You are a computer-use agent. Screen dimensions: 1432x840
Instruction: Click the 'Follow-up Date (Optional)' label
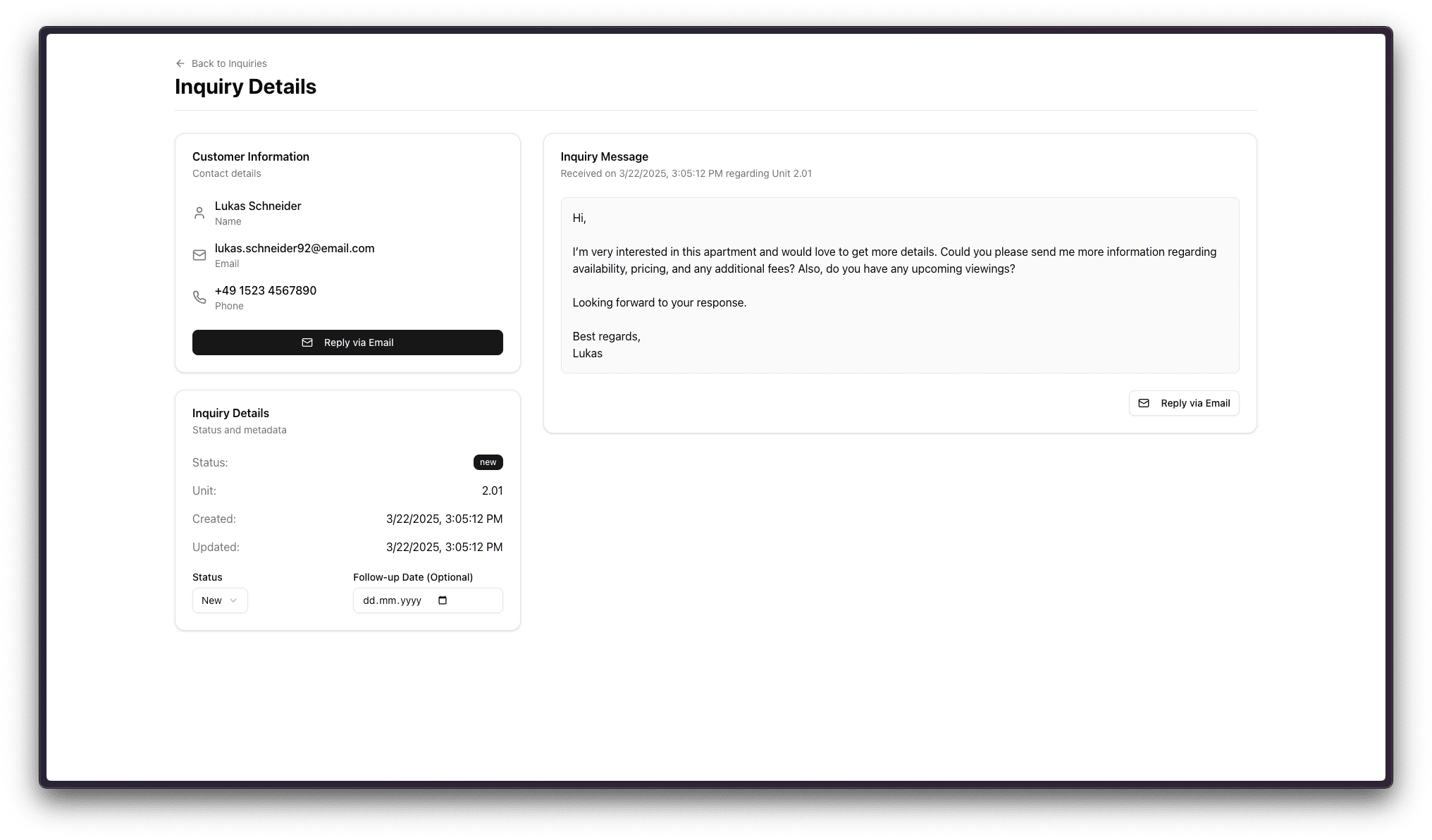pyautogui.click(x=413, y=577)
